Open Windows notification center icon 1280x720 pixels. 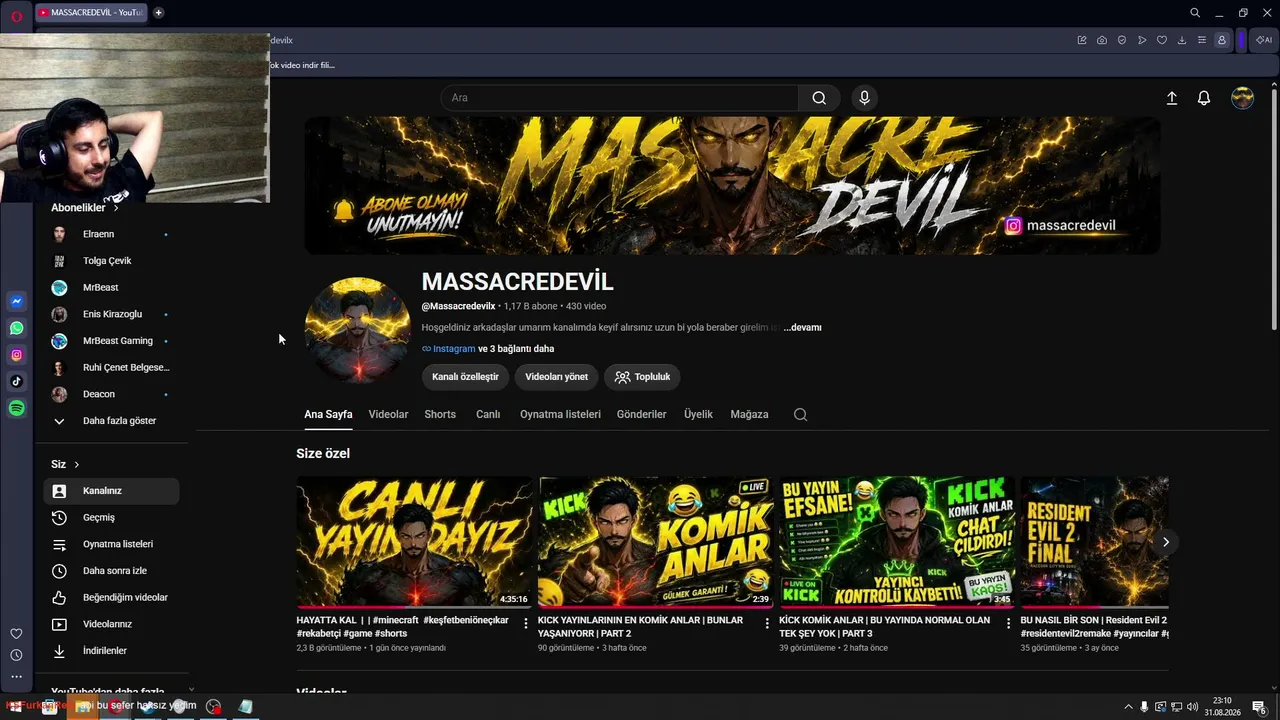point(1260,707)
